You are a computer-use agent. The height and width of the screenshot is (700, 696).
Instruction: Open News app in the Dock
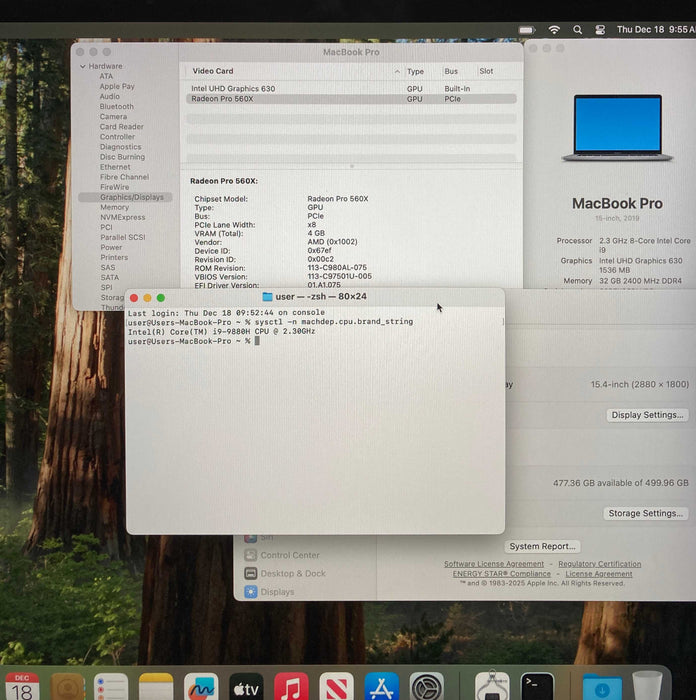[x=337, y=687]
